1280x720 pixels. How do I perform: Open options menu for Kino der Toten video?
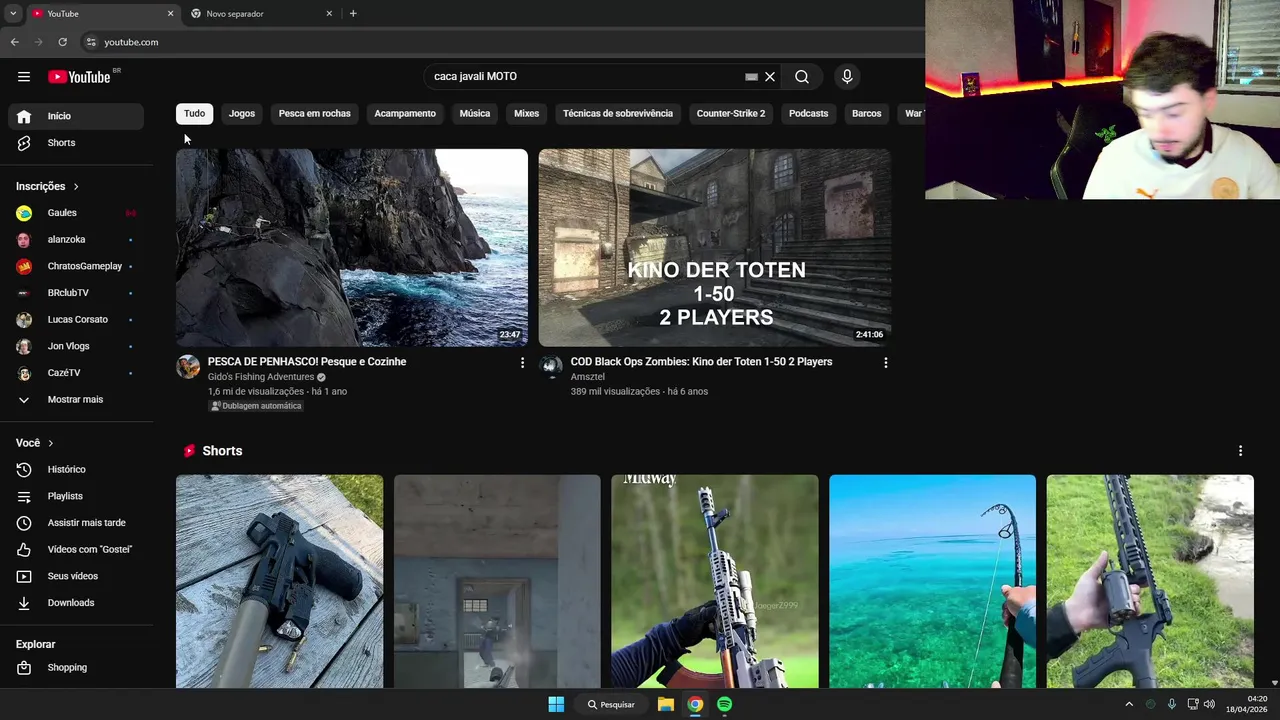click(885, 363)
